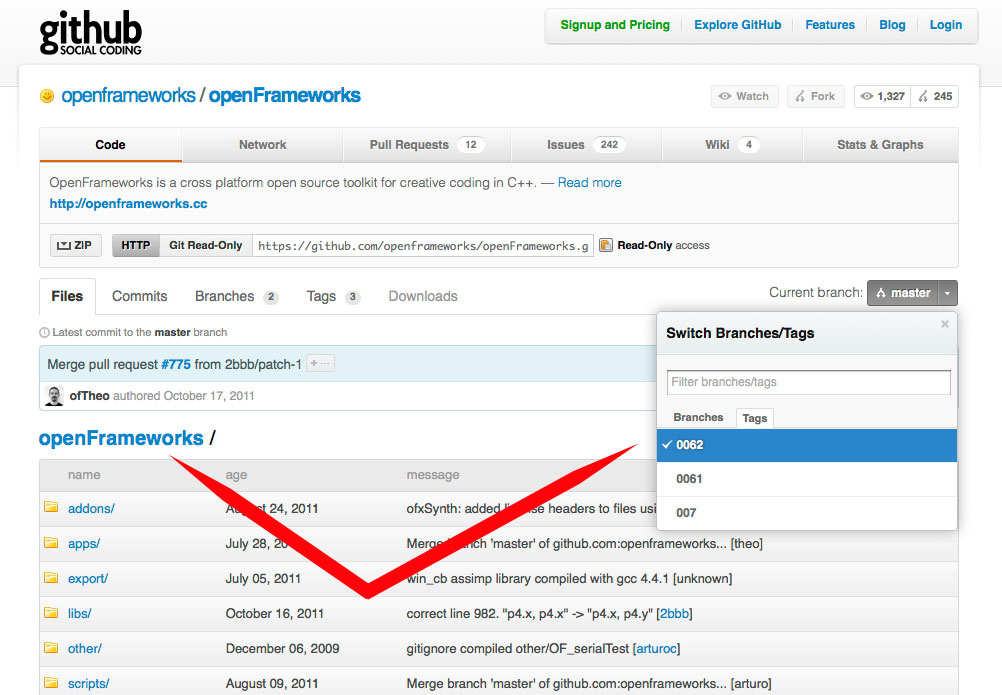Click the folder icon for addons/
The width and height of the screenshot is (1002, 695).
(51, 507)
